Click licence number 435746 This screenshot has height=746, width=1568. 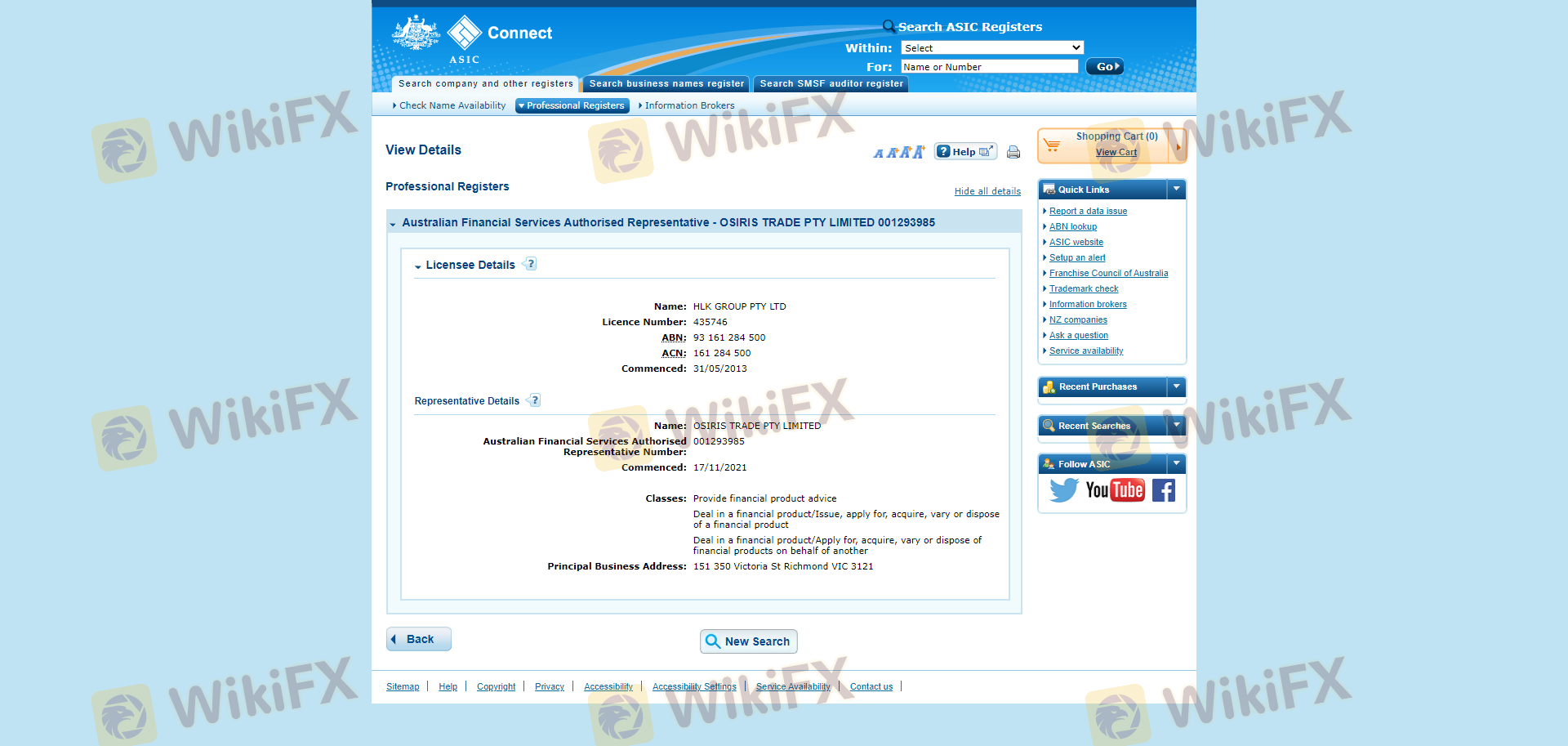click(x=710, y=322)
